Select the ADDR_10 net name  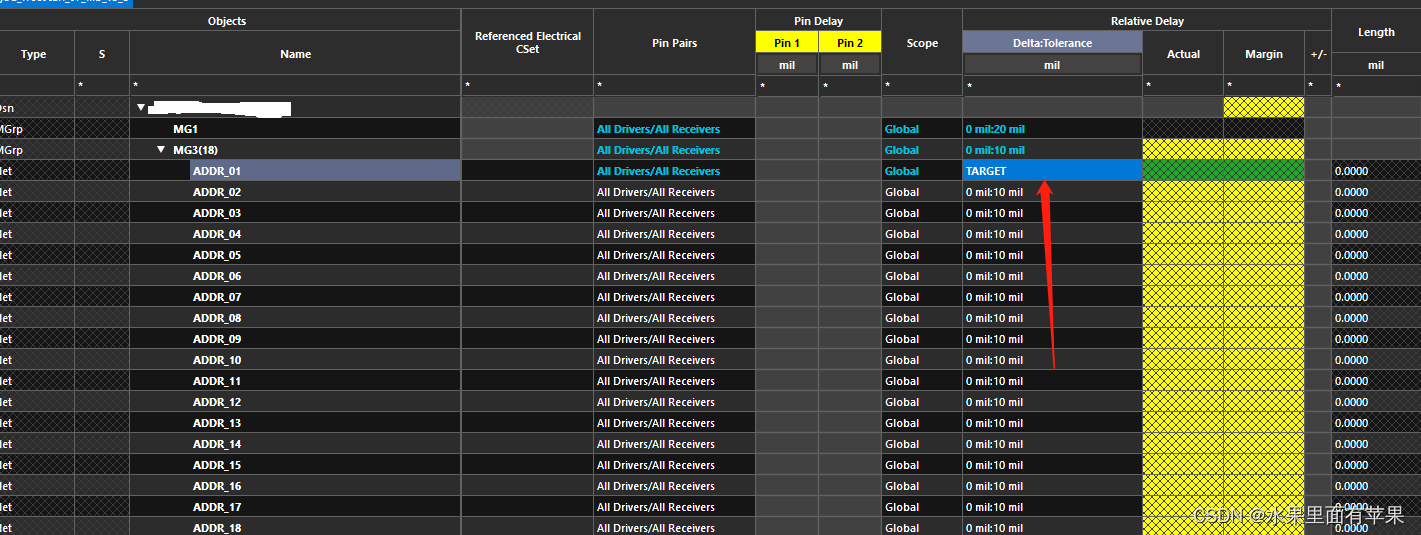point(217,360)
